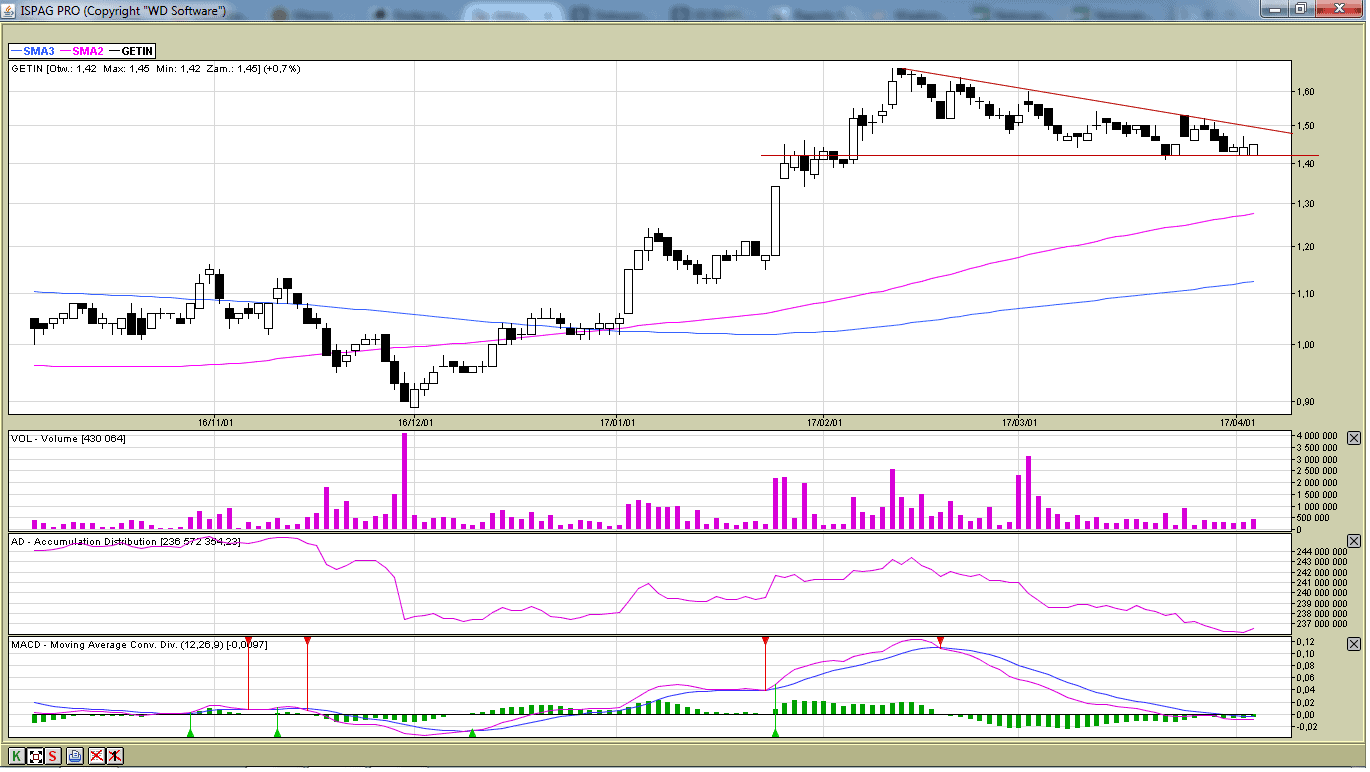The height and width of the screenshot is (772, 1370).
Task: Print the chart using the printer icon
Action: coord(75,756)
